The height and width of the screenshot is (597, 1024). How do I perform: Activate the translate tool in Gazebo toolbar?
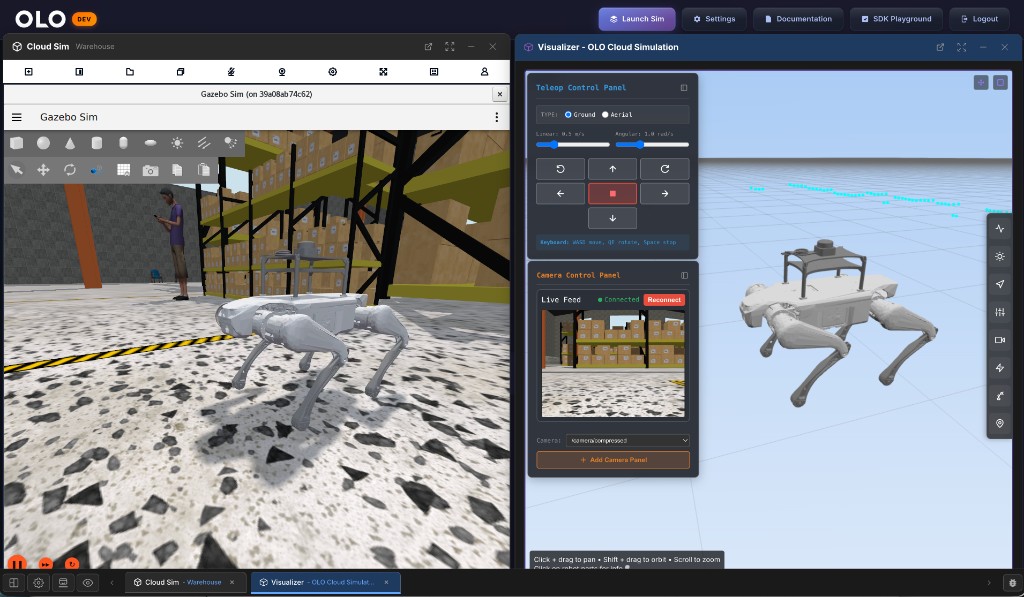click(x=43, y=169)
